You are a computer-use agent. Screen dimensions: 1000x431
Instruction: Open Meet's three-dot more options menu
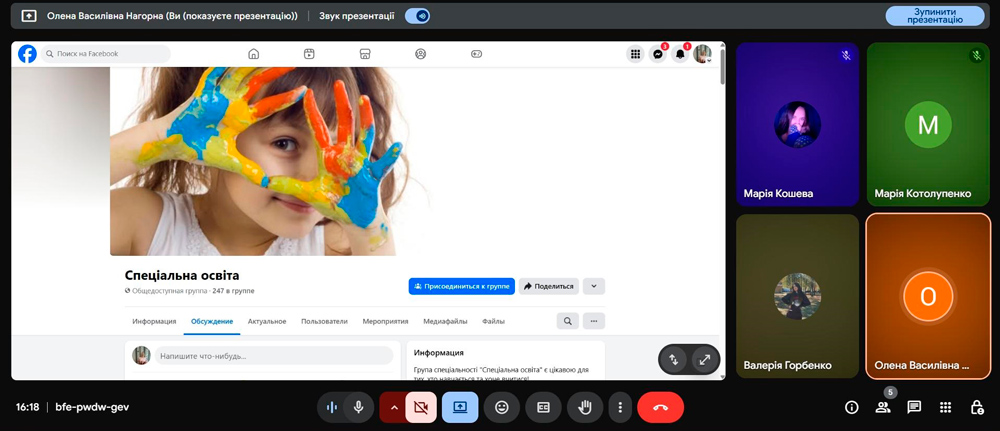tap(621, 407)
